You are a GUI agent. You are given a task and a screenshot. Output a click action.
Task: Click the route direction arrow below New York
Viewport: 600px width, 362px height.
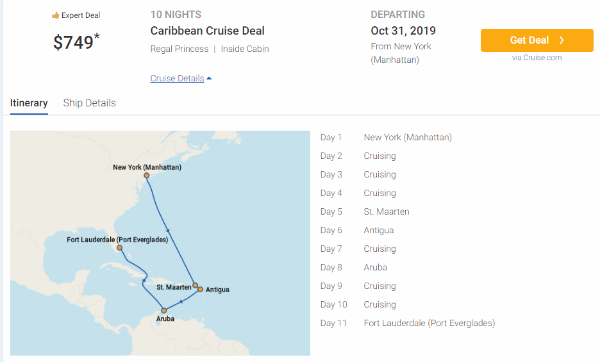click(168, 230)
